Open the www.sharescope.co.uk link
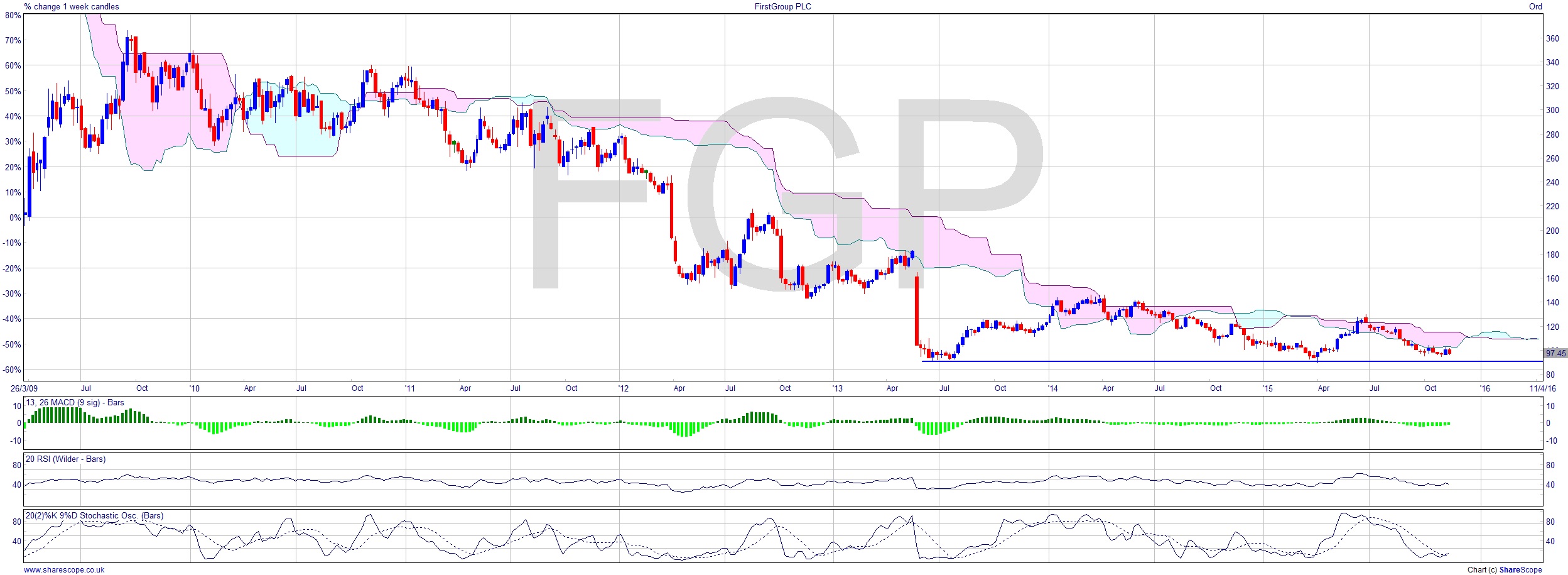 coord(64,569)
